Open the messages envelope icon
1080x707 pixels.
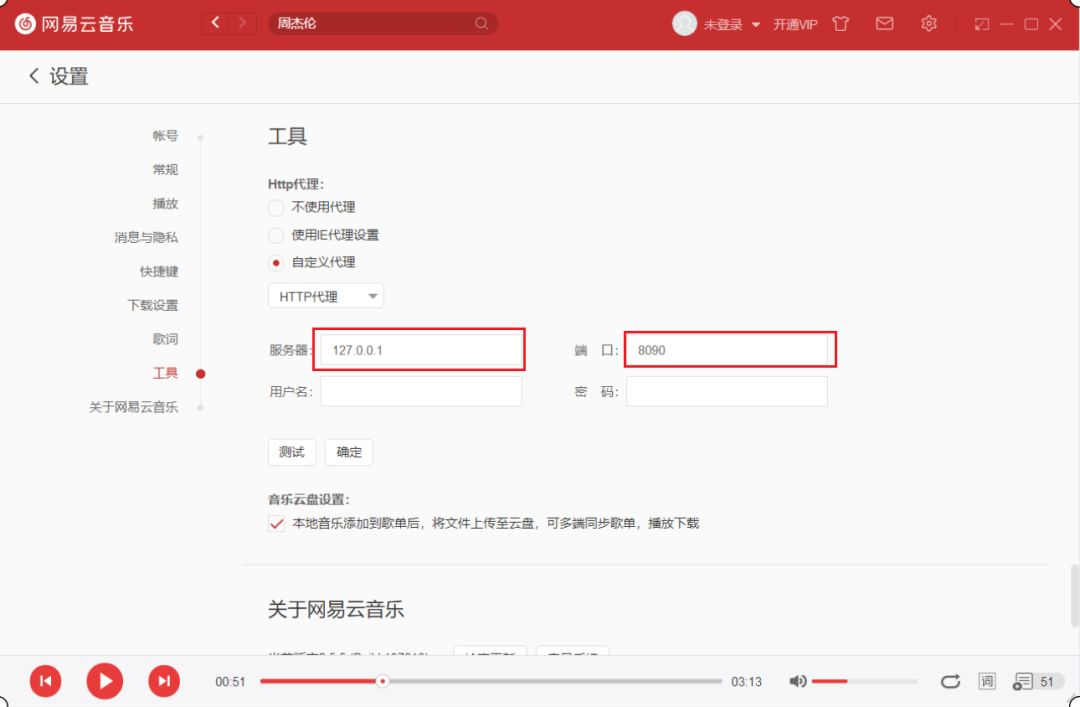point(884,23)
